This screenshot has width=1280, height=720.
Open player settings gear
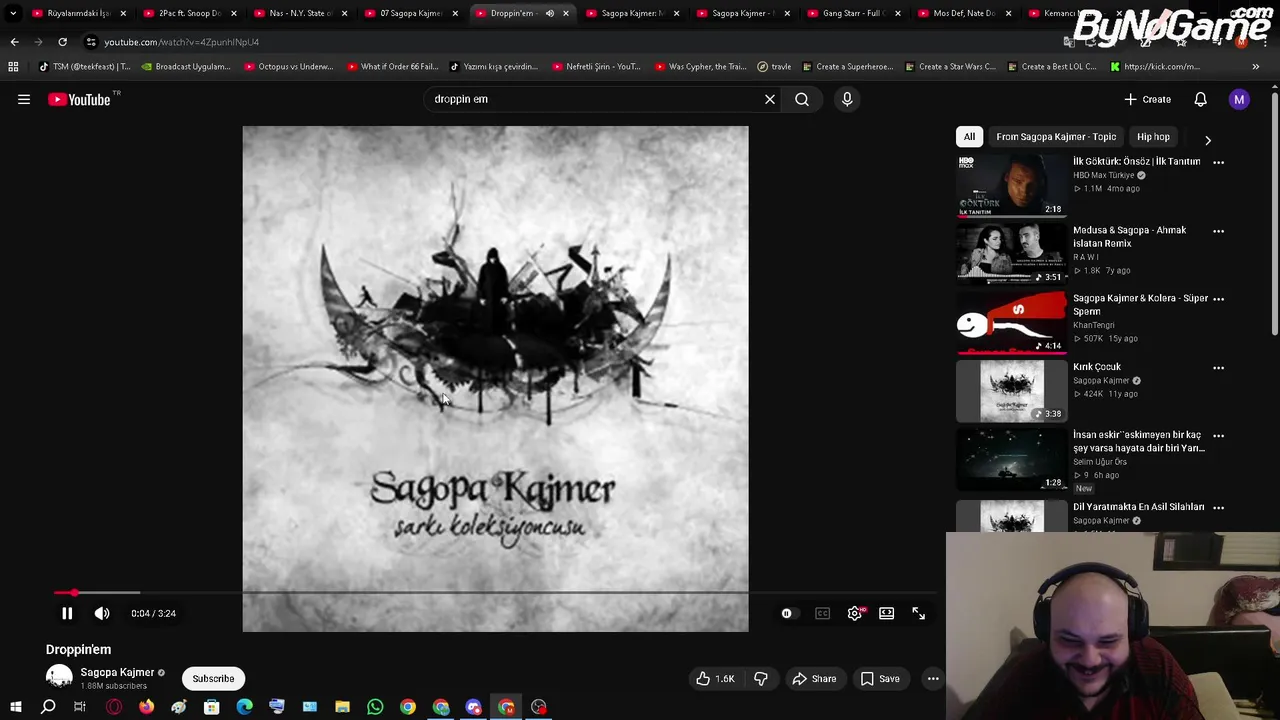[x=855, y=613]
